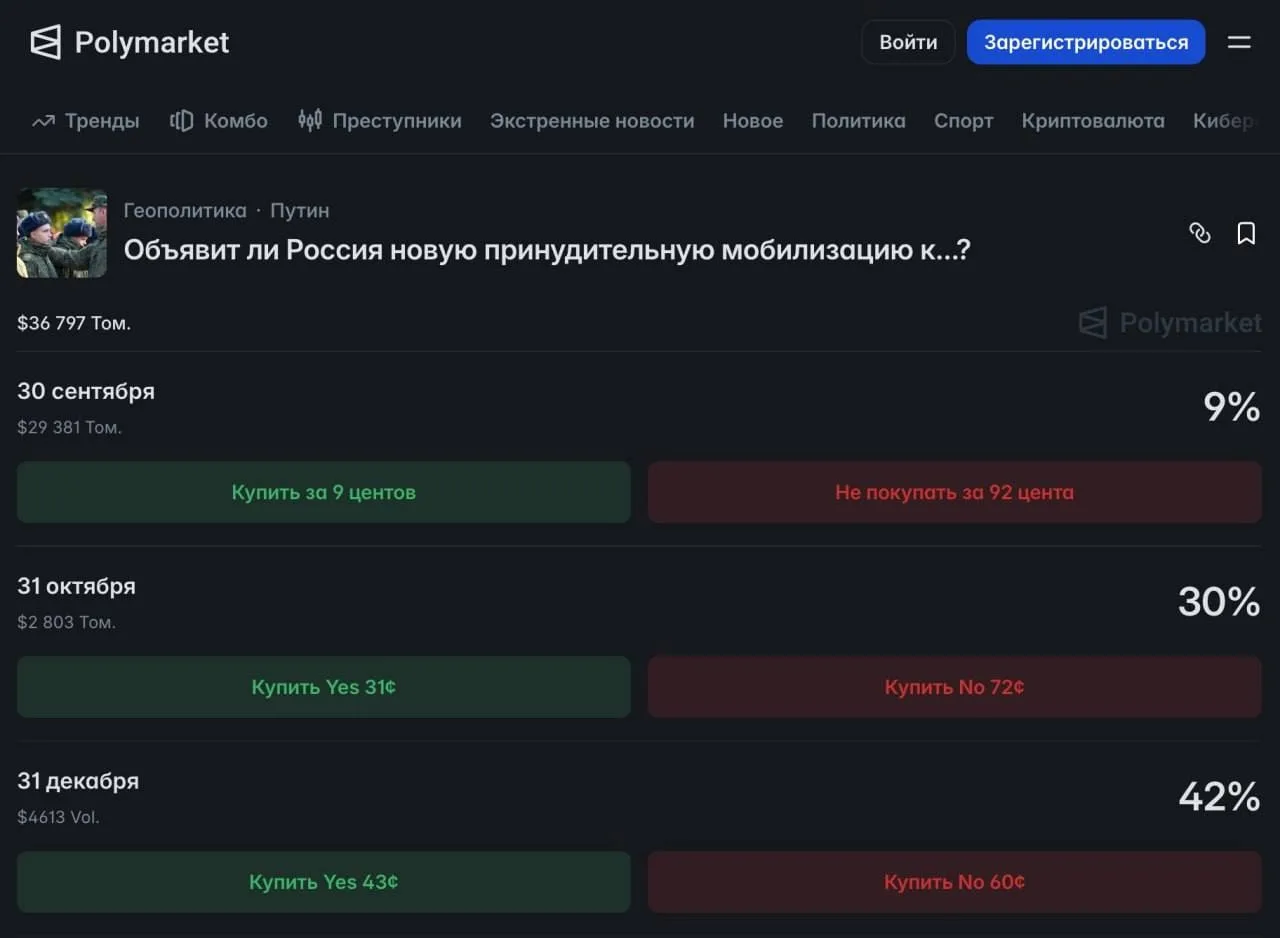
Task: Go to the Экстренные новости tab
Action: [x=592, y=121]
